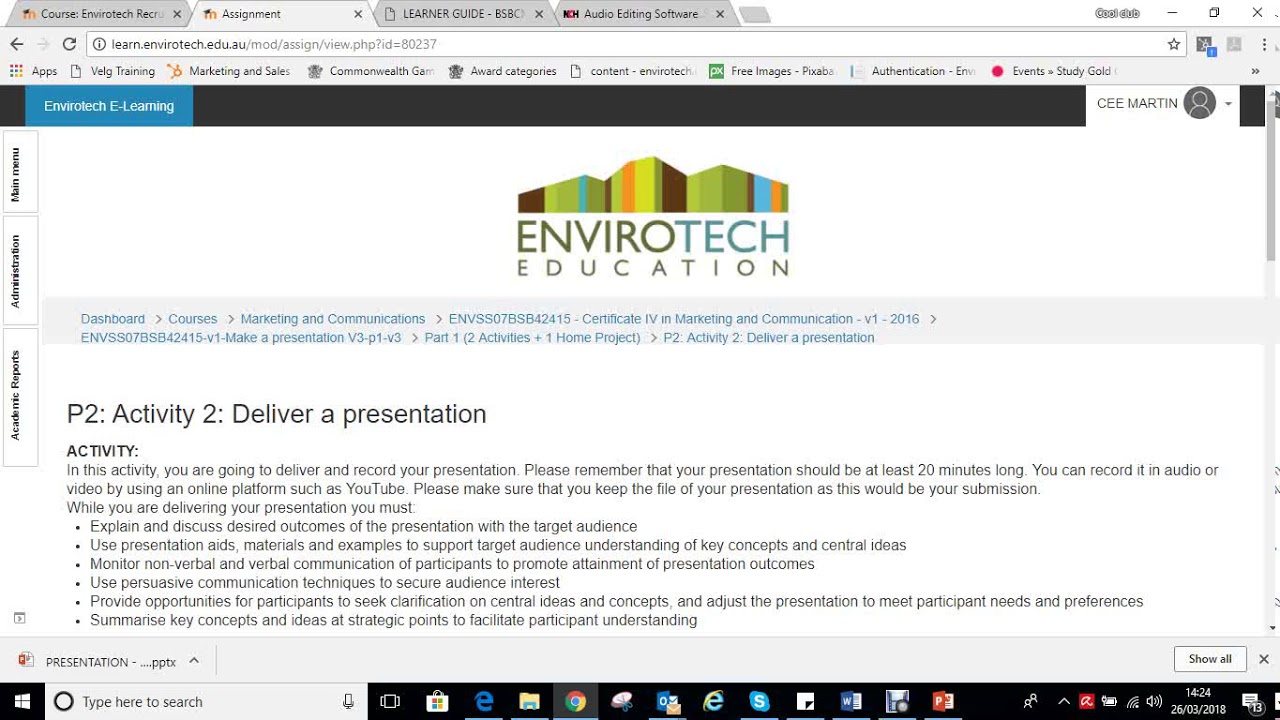The image size is (1280, 720).
Task: Open File Explorer from the taskbar
Action: tap(529, 701)
